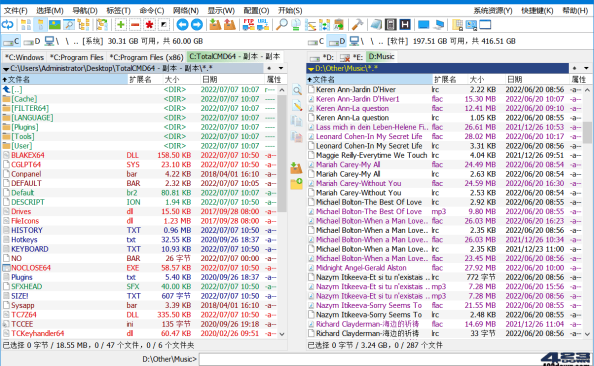
Task: Click red asterisk invert selection icon
Action: point(149,25)
